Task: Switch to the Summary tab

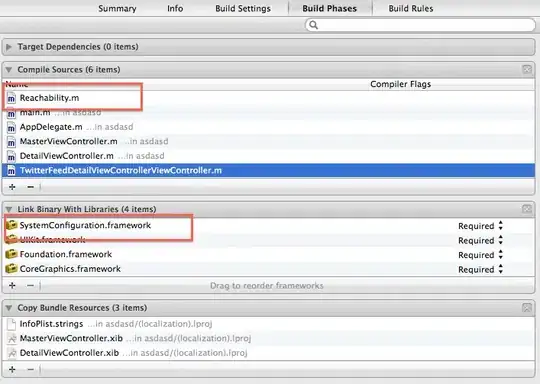Action: click(x=117, y=8)
